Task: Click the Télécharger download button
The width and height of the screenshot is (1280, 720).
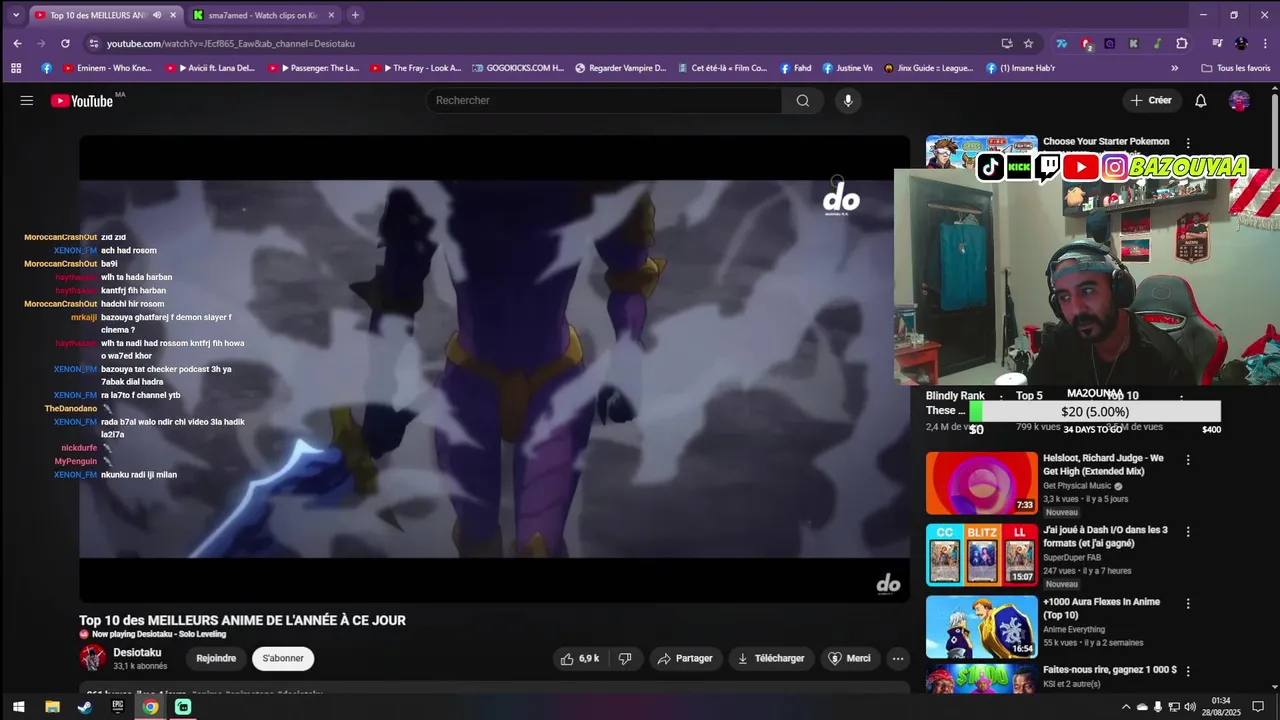Action: [770, 658]
